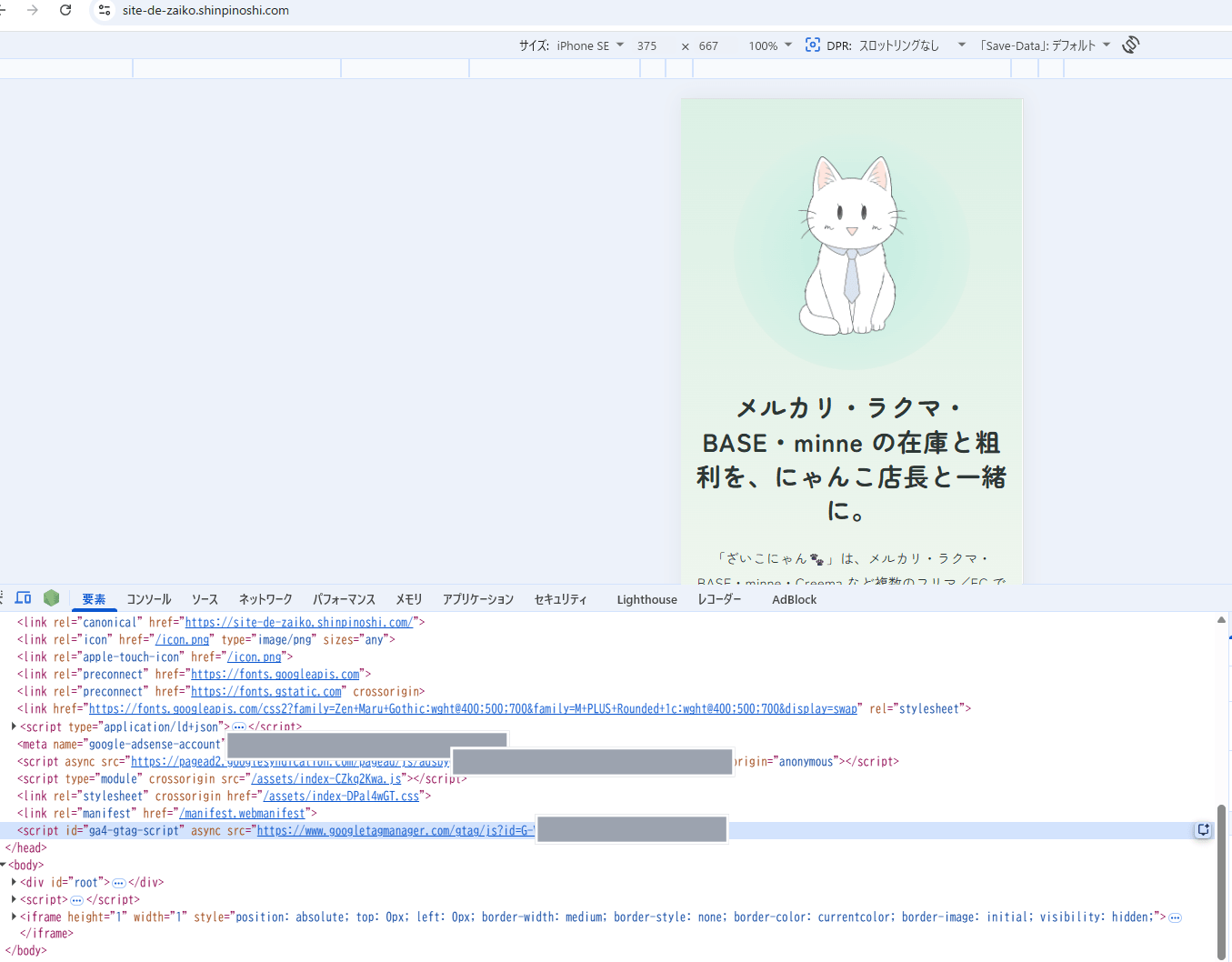This screenshot has height=962, width=1232.
Task: Switch to the レコーダー tab
Action: click(719, 599)
